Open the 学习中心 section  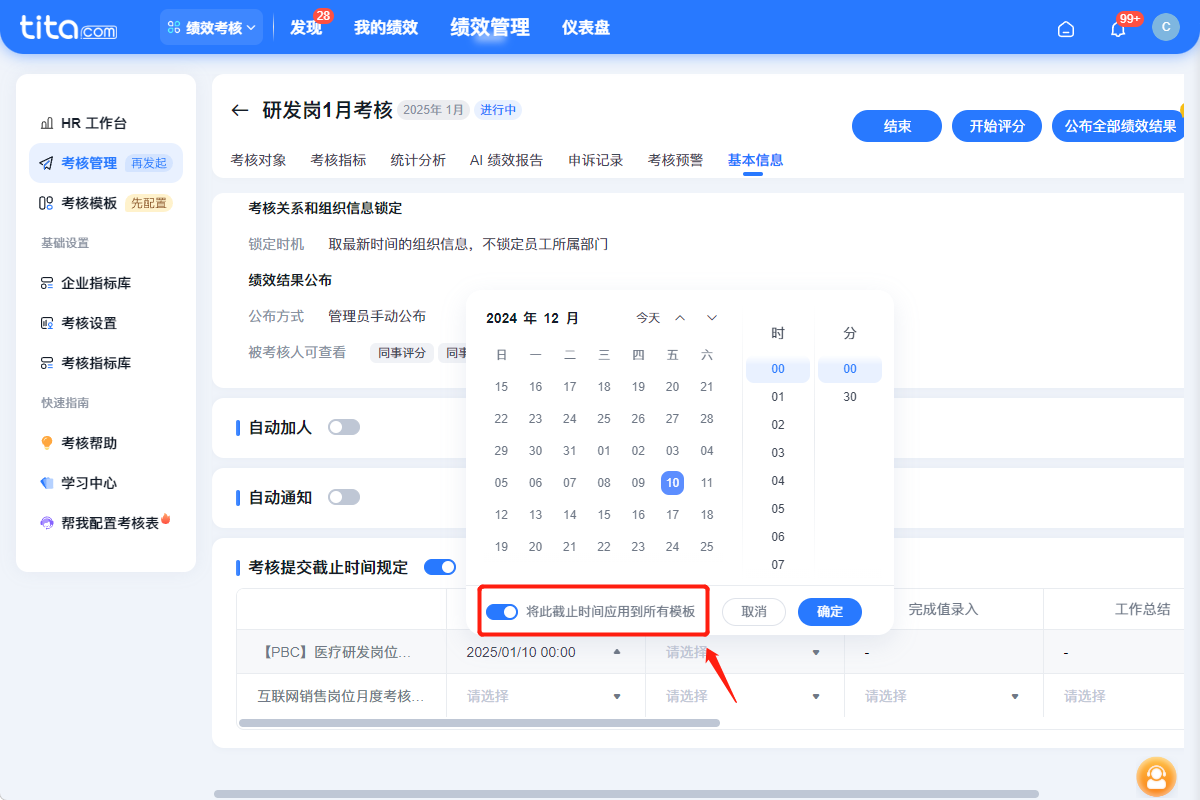click(x=90, y=482)
